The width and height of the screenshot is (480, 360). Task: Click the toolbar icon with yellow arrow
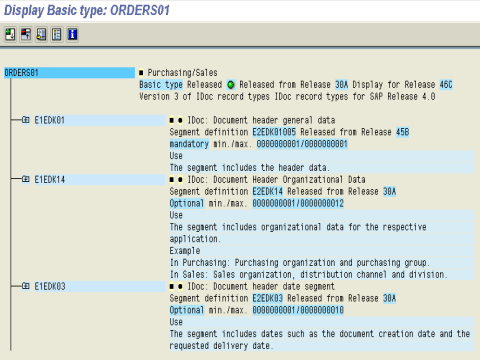(41, 34)
